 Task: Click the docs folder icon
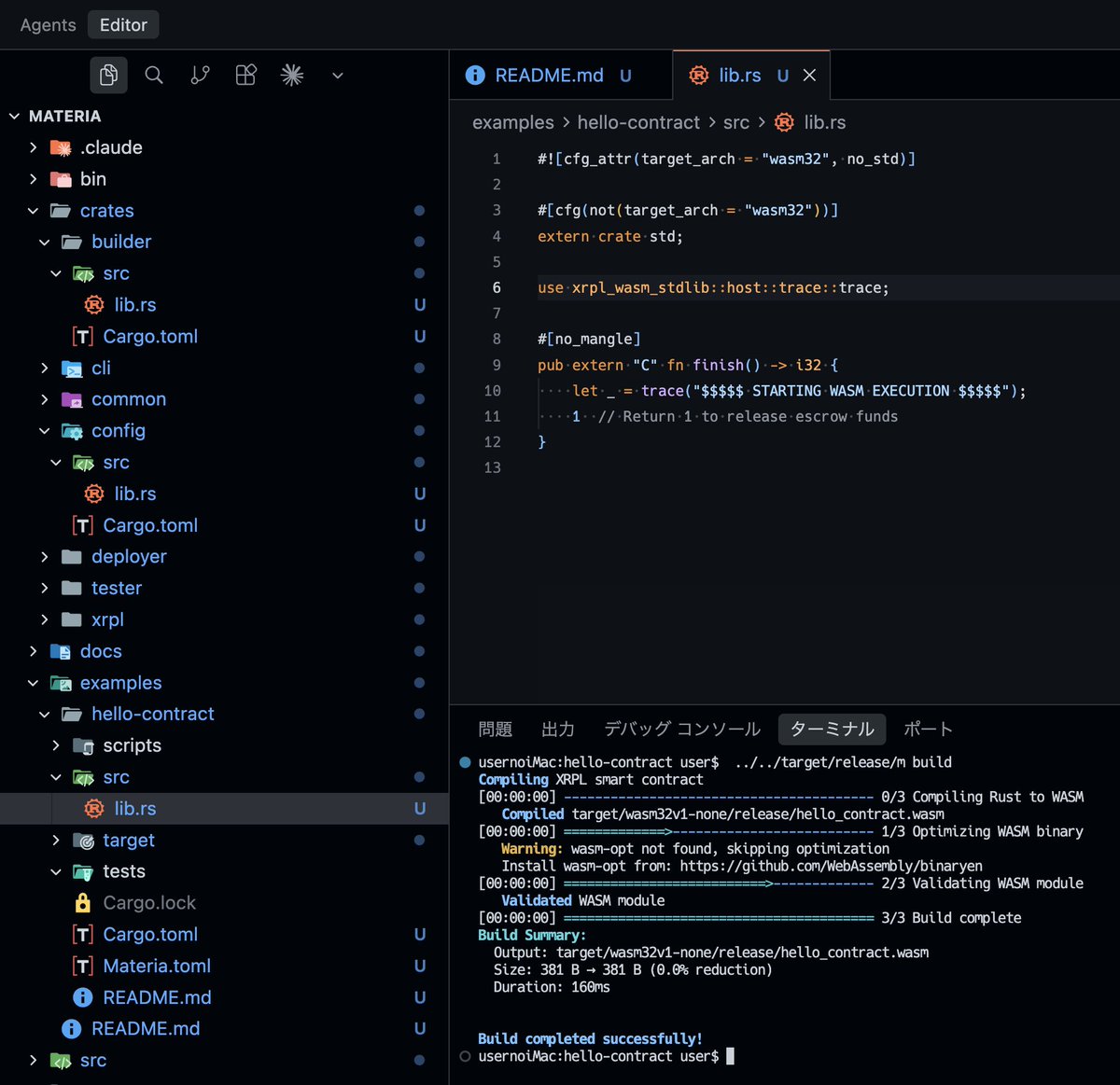pyautogui.click(x=61, y=651)
